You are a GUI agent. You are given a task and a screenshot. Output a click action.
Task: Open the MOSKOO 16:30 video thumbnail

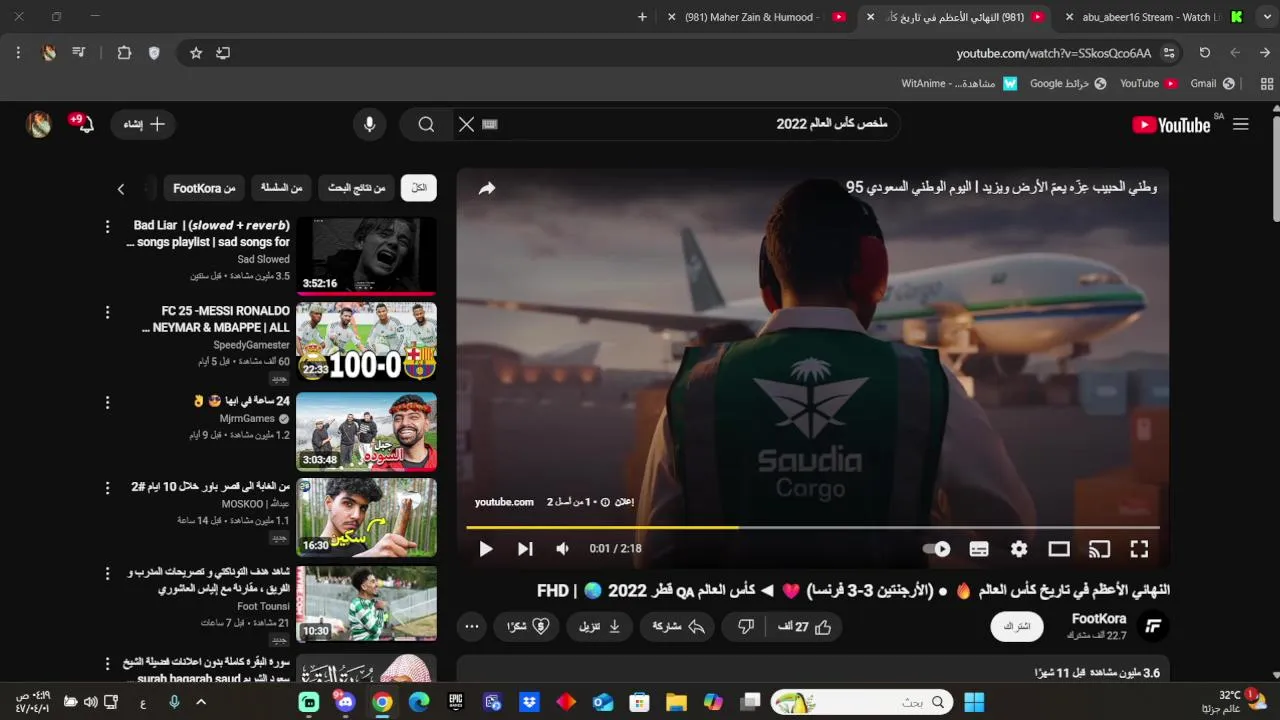pyautogui.click(x=366, y=517)
